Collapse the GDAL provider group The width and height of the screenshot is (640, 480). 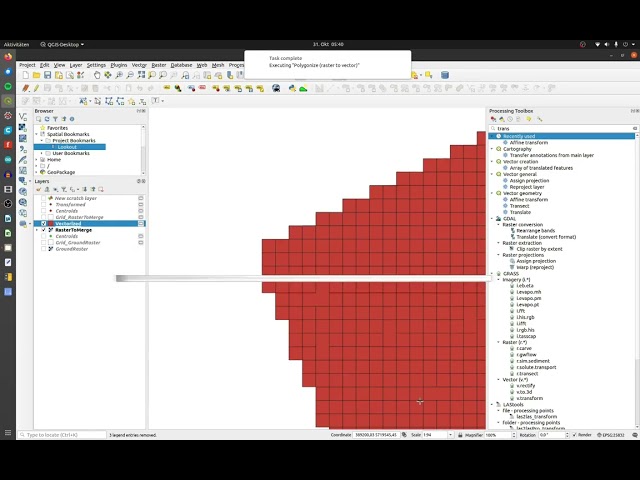[x=492, y=219]
